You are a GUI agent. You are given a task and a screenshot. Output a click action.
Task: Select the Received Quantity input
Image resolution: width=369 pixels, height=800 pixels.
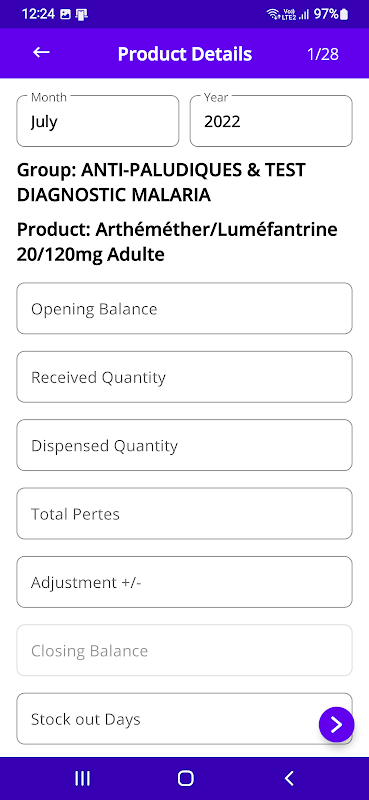pyautogui.click(x=184, y=377)
